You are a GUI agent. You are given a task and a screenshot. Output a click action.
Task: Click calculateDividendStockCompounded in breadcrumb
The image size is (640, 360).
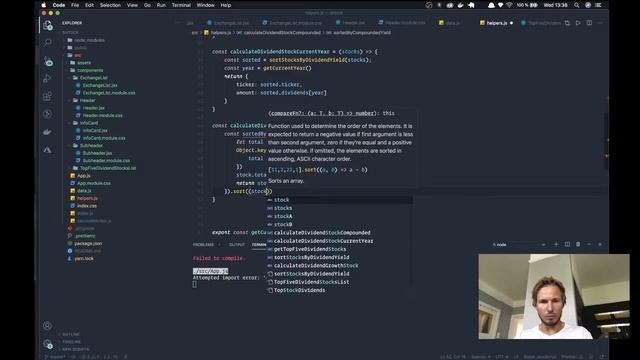[x=282, y=33]
